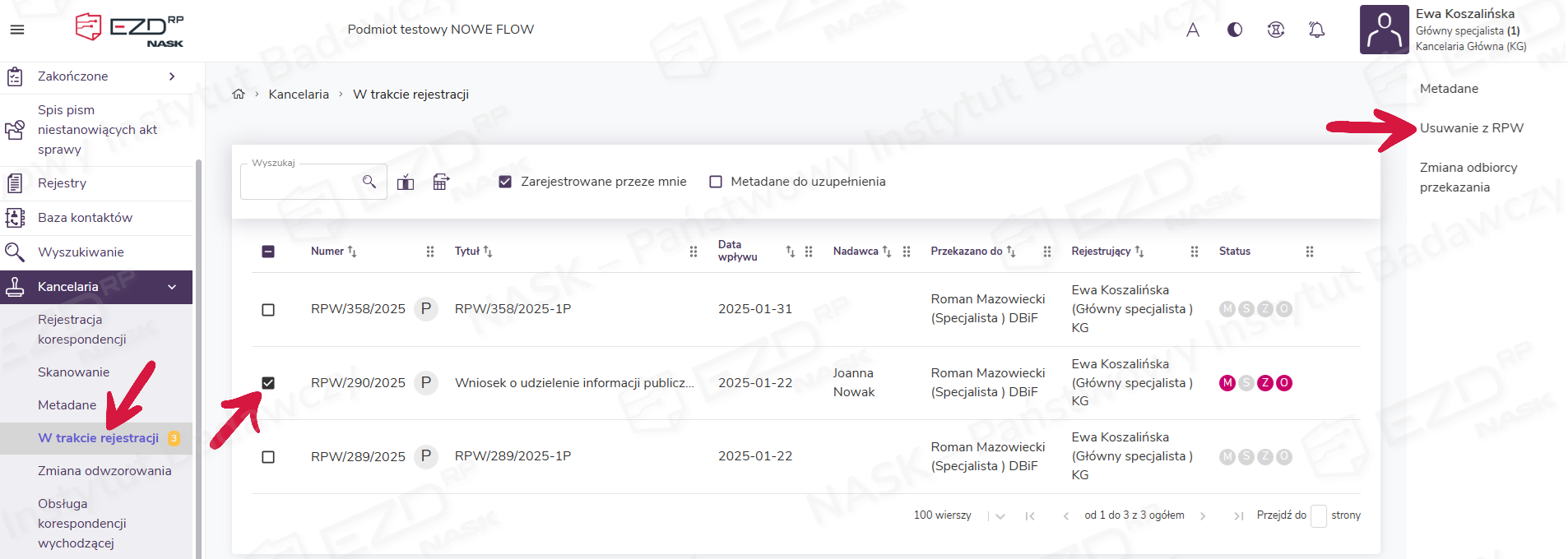Click 'Usuwanie z RPW' action
The image size is (1568, 559).
click(x=1471, y=128)
